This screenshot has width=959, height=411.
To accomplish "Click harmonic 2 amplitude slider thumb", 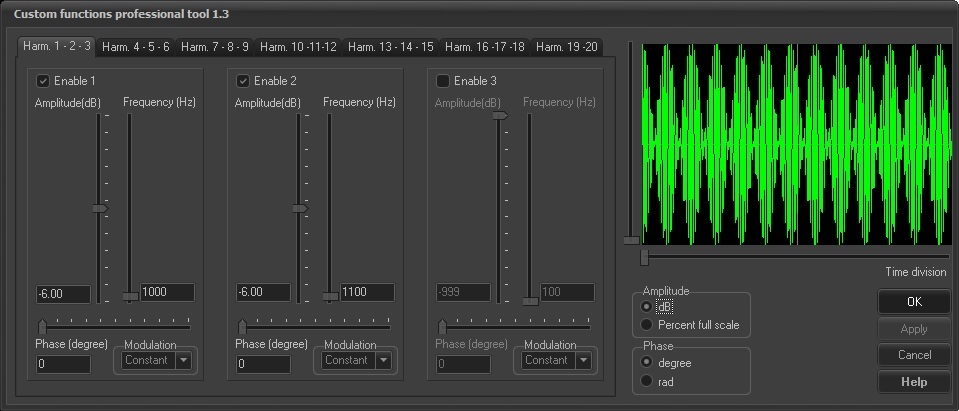I will pyautogui.click(x=300, y=209).
